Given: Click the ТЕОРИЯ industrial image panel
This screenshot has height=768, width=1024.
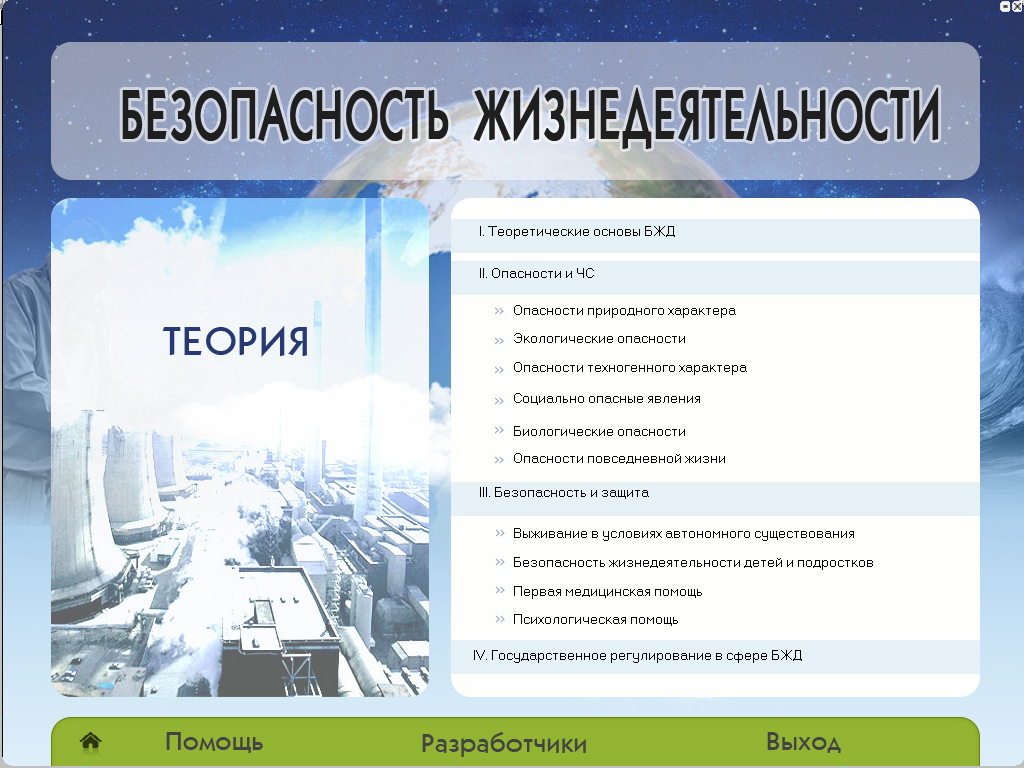Looking at the screenshot, I should (x=240, y=447).
